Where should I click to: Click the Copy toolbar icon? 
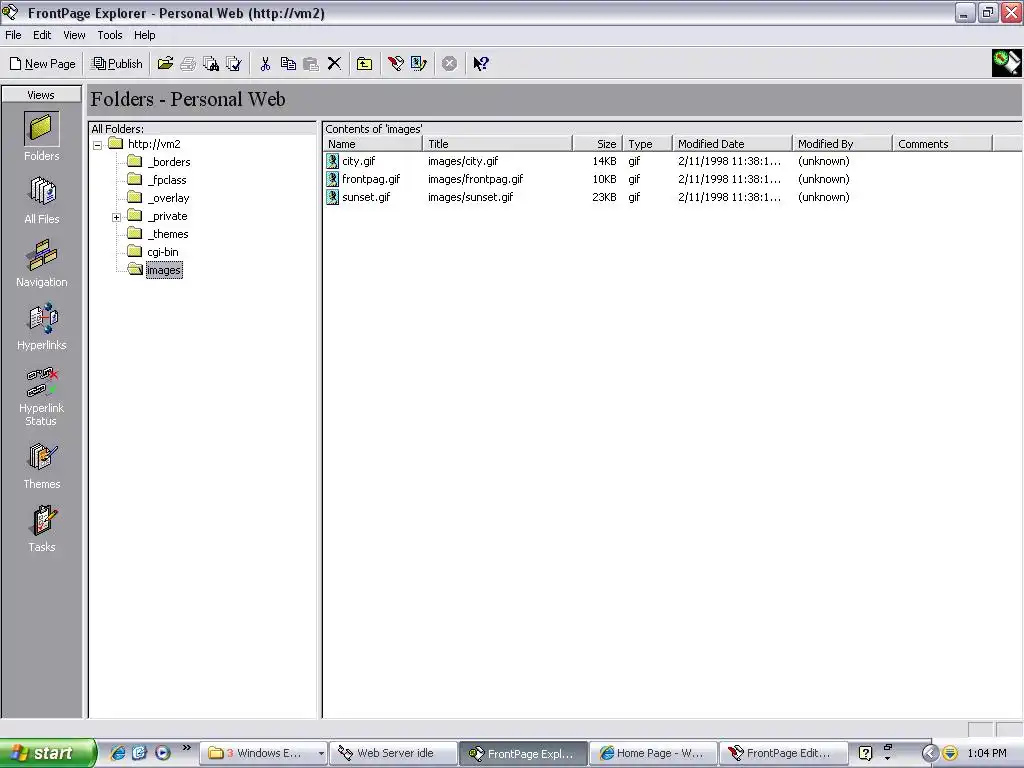[288, 63]
